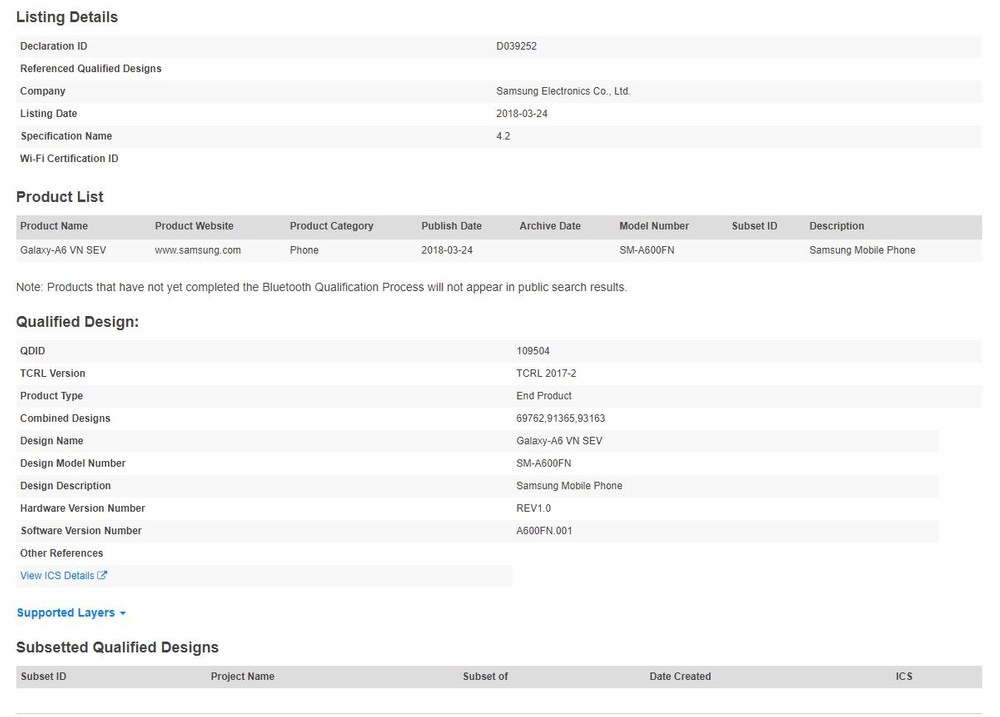The image size is (1000, 717).
Task: Click the SM-A600FN model number in Product List
Action: click(647, 250)
